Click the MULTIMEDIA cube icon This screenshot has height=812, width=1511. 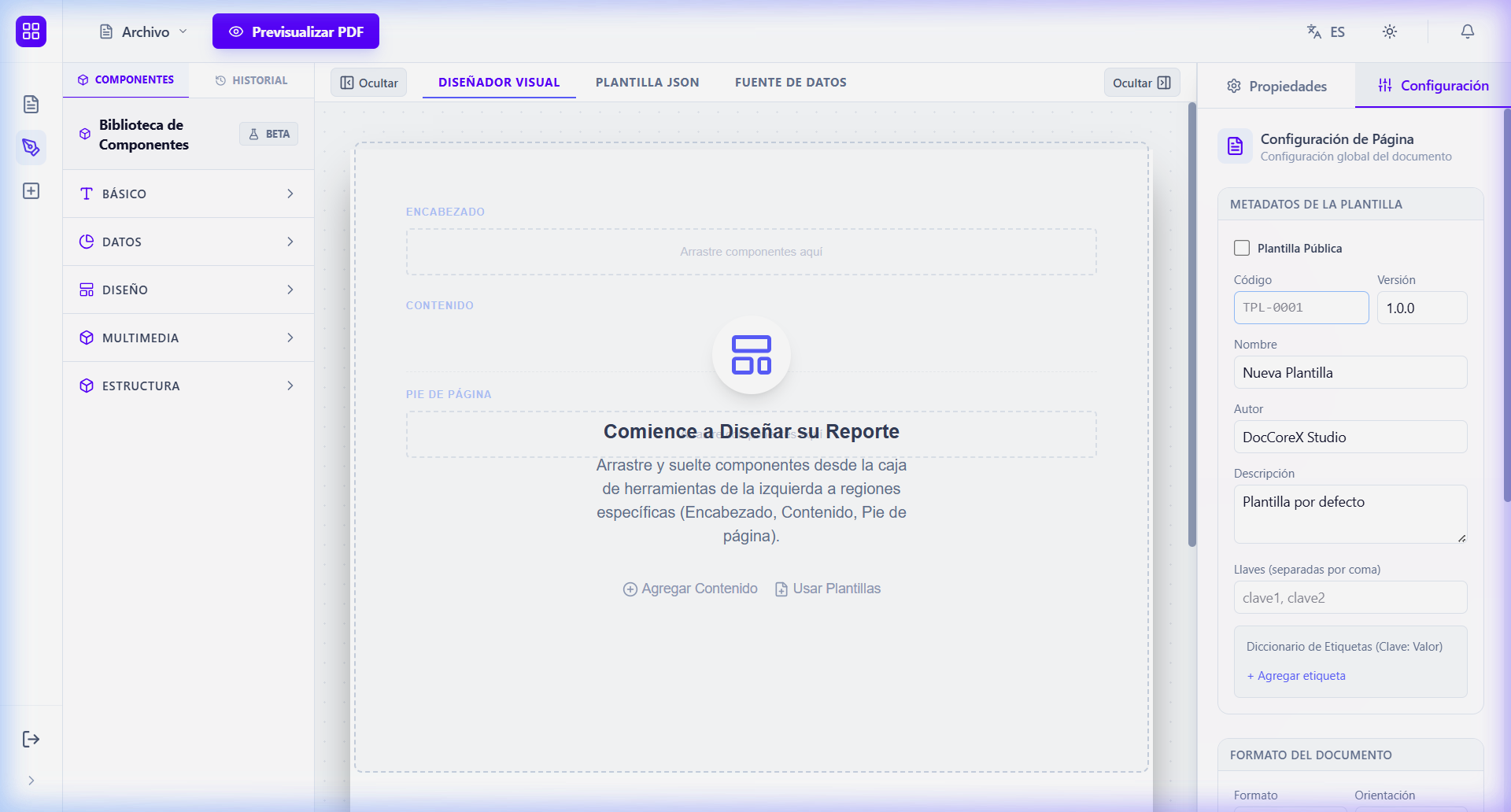tap(87, 338)
